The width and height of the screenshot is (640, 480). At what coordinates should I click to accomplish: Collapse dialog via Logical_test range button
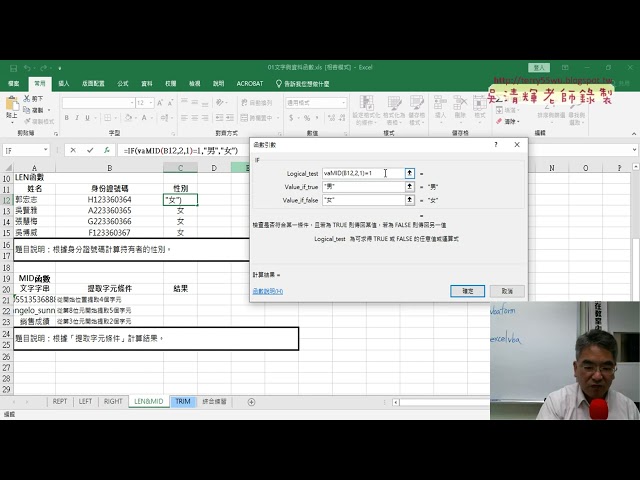[x=409, y=173]
